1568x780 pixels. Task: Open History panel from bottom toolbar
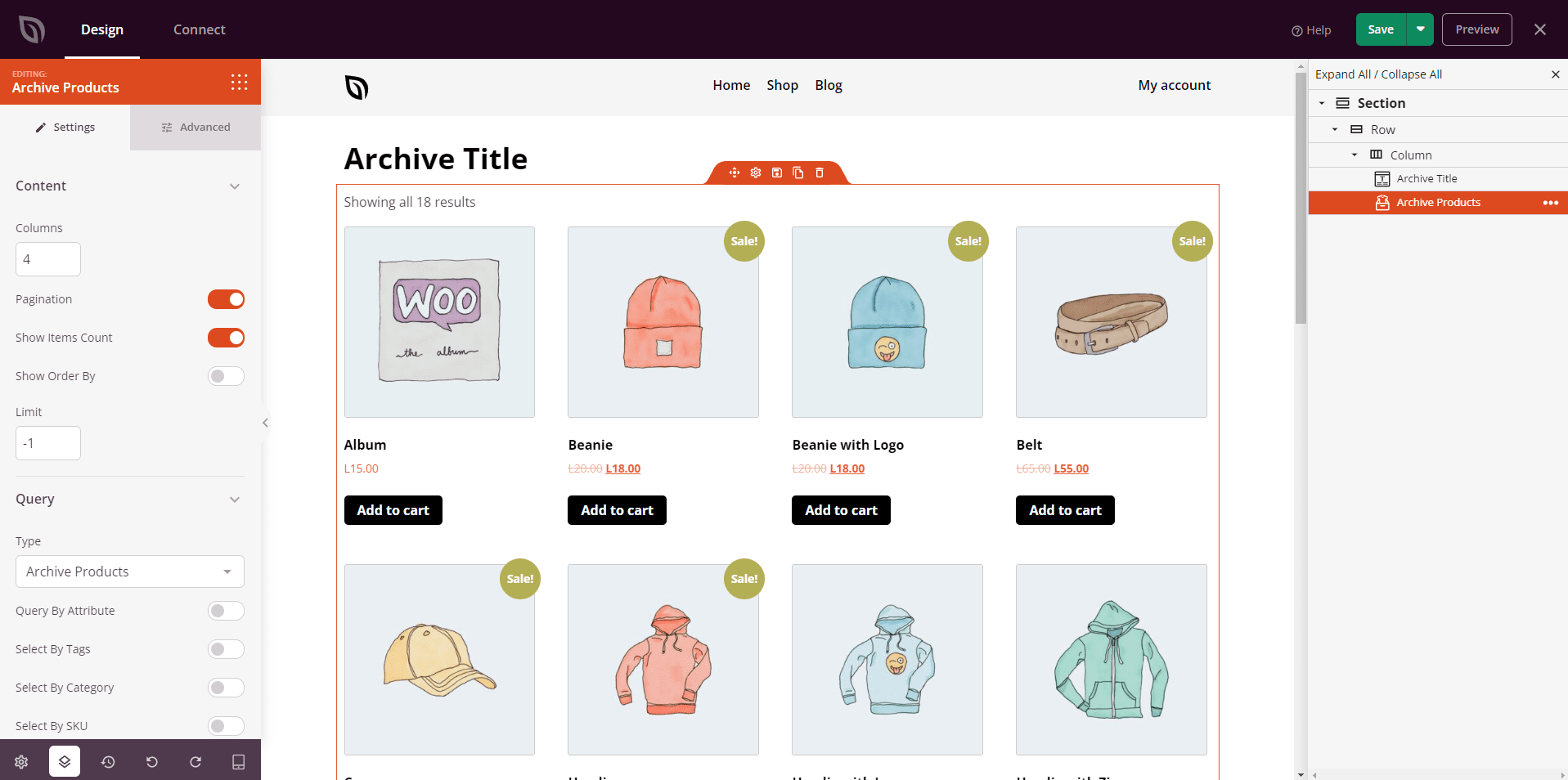click(108, 761)
